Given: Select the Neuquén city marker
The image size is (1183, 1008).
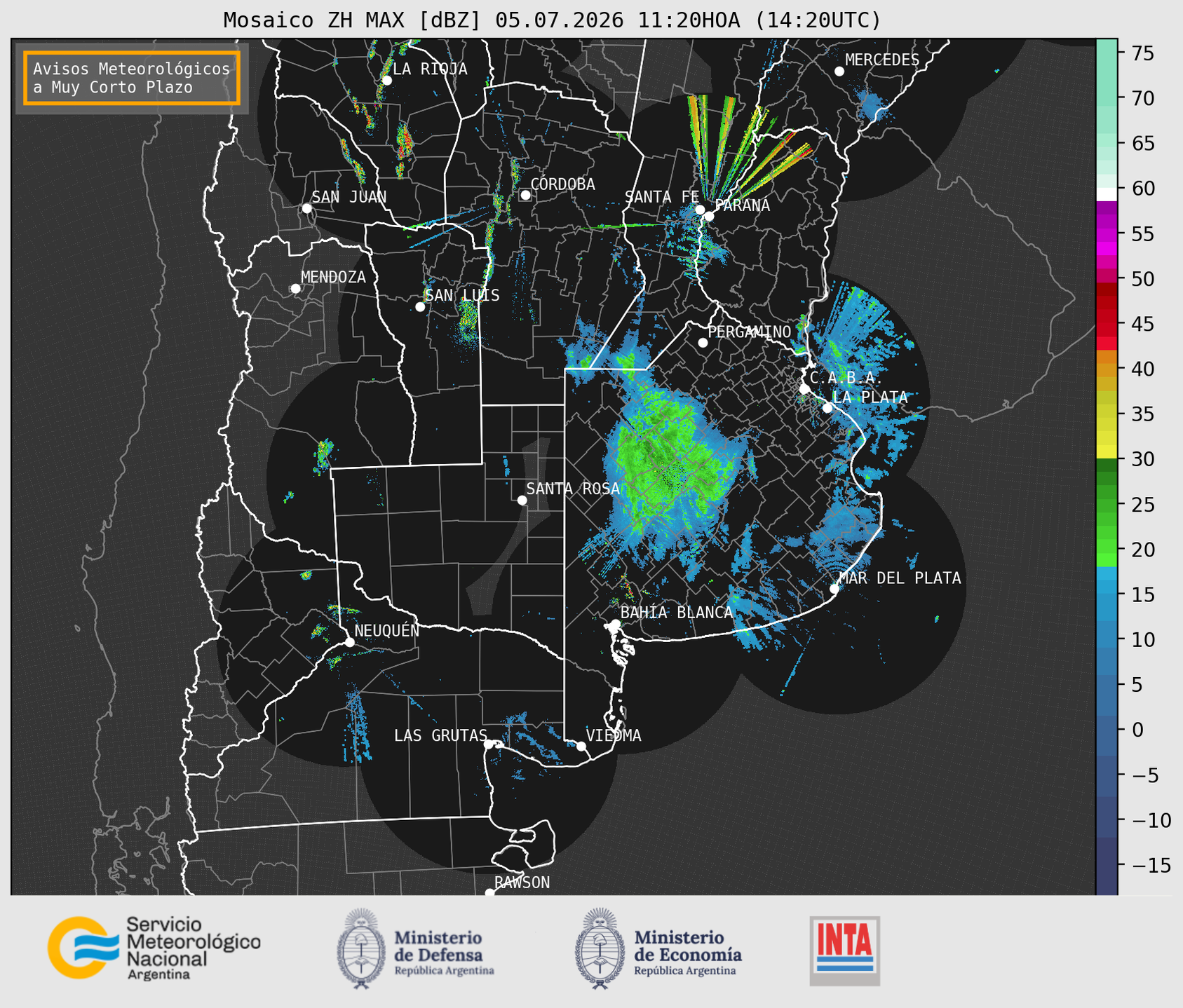Looking at the screenshot, I should [x=349, y=642].
